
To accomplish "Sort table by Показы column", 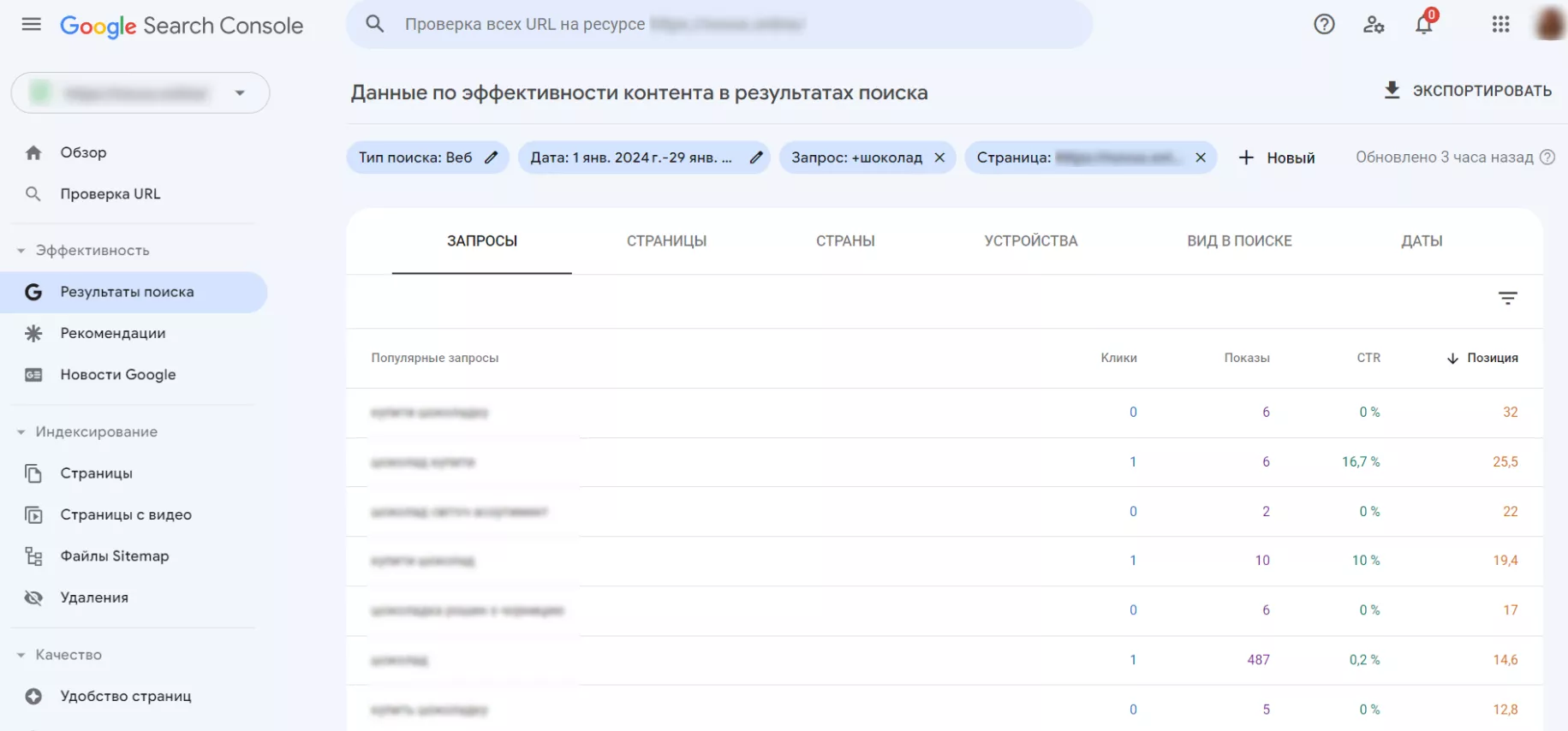I will pos(1247,358).
